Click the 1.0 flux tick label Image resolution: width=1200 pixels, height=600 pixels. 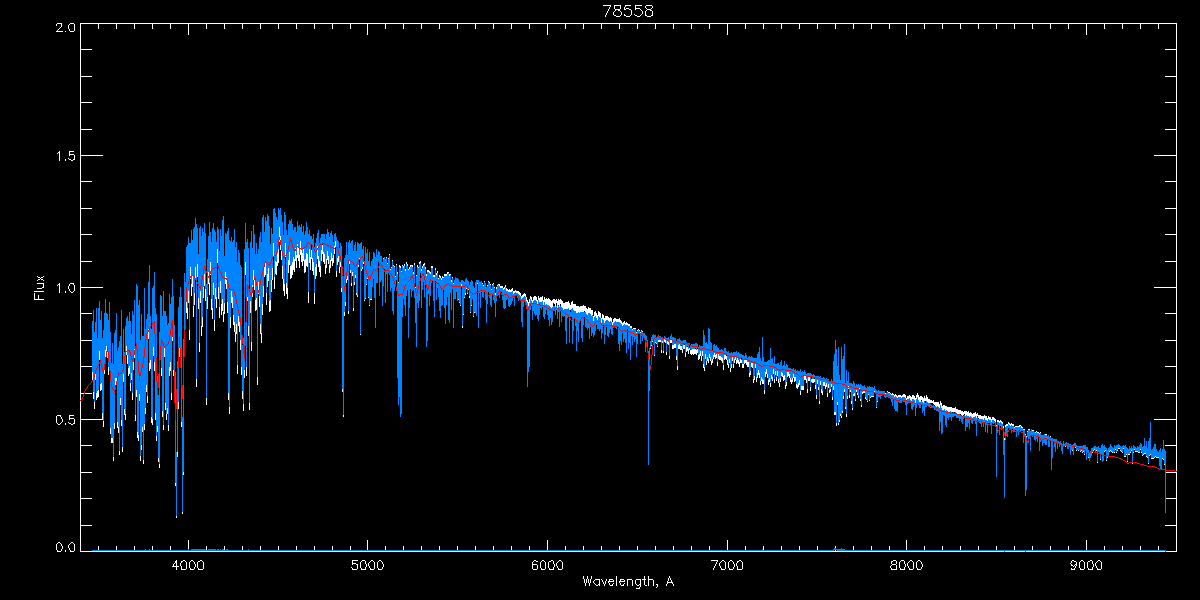(65, 288)
